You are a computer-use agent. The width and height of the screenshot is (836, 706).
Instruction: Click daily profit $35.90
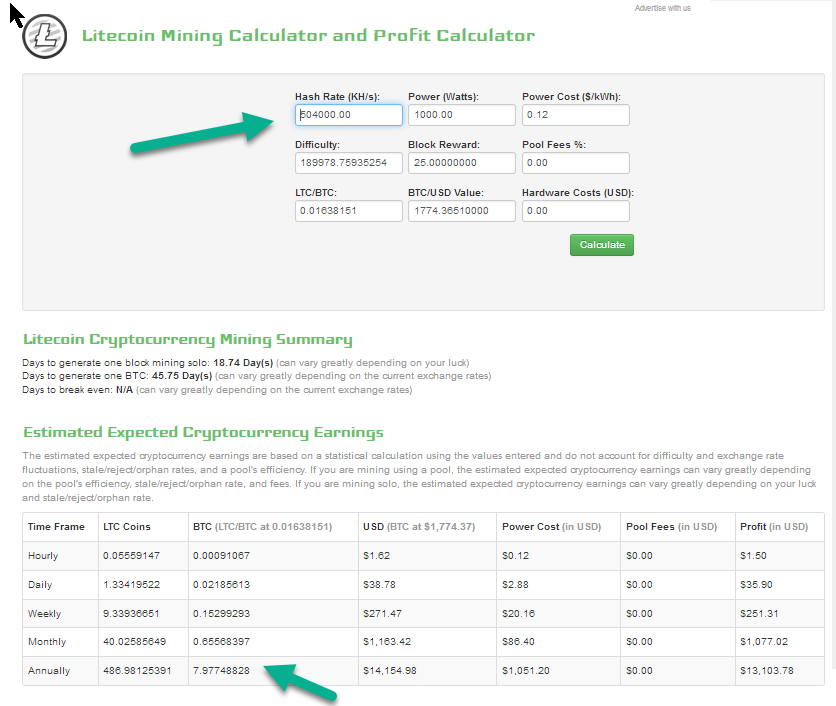756,584
